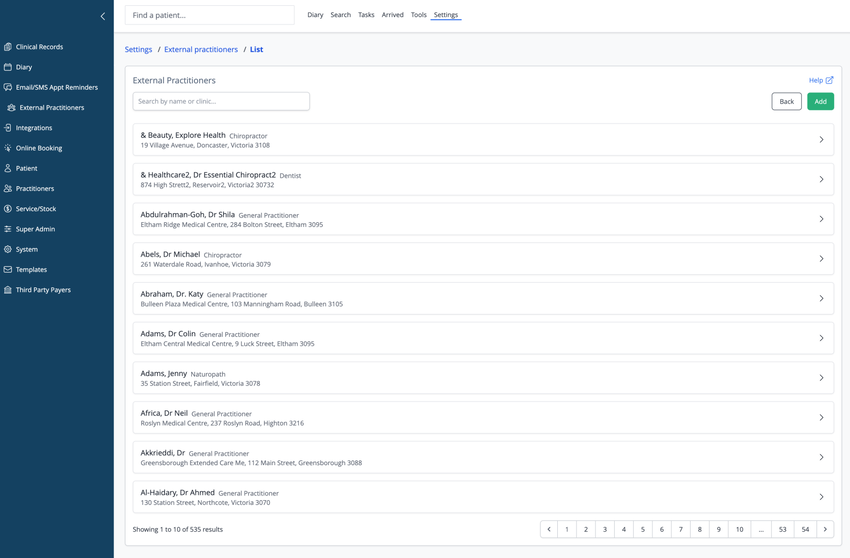Jump to page 53 of results
850x558 pixels.
(782, 529)
